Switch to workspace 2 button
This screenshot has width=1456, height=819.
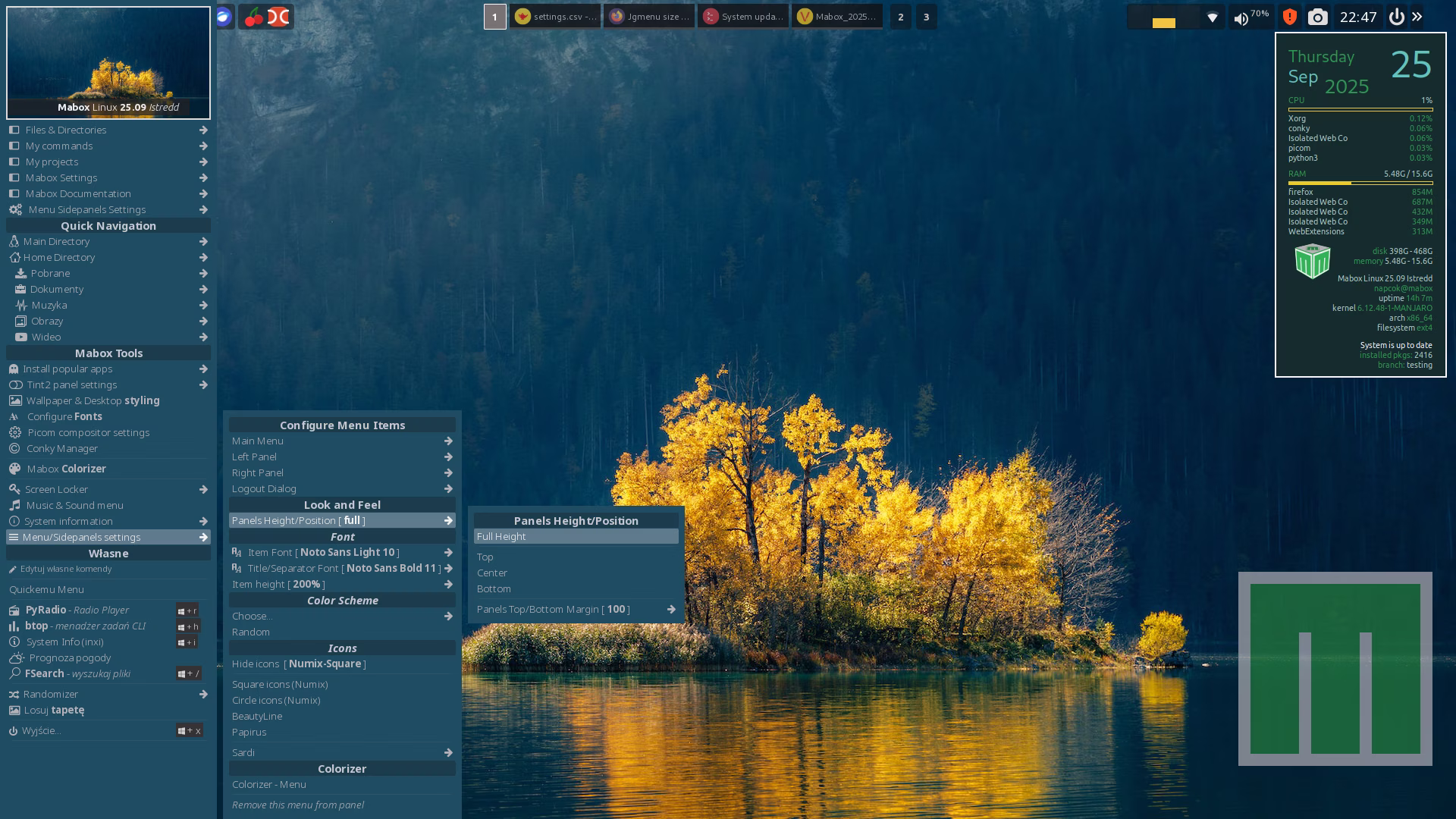click(x=900, y=17)
